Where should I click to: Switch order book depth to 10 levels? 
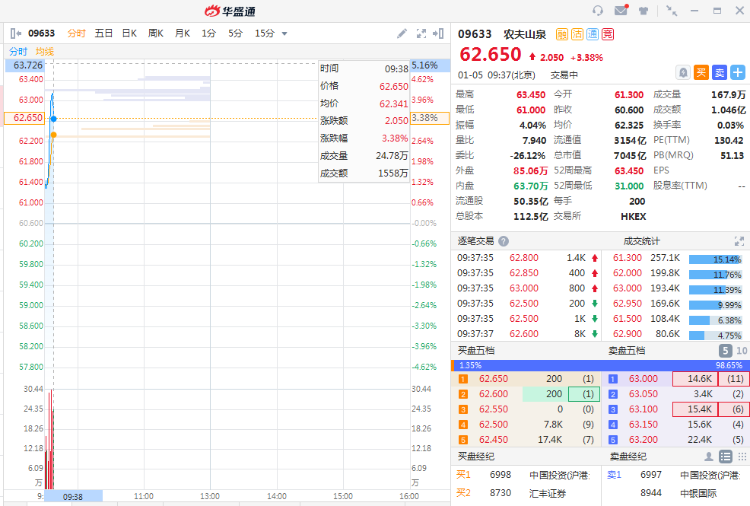pos(741,351)
